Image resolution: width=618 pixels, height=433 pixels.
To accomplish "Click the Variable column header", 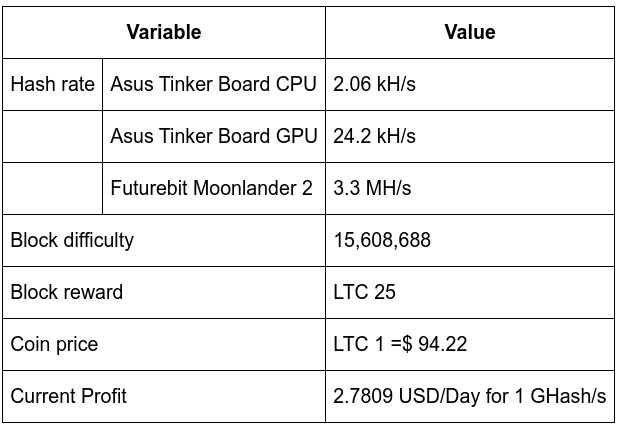I will tap(164, 32).
